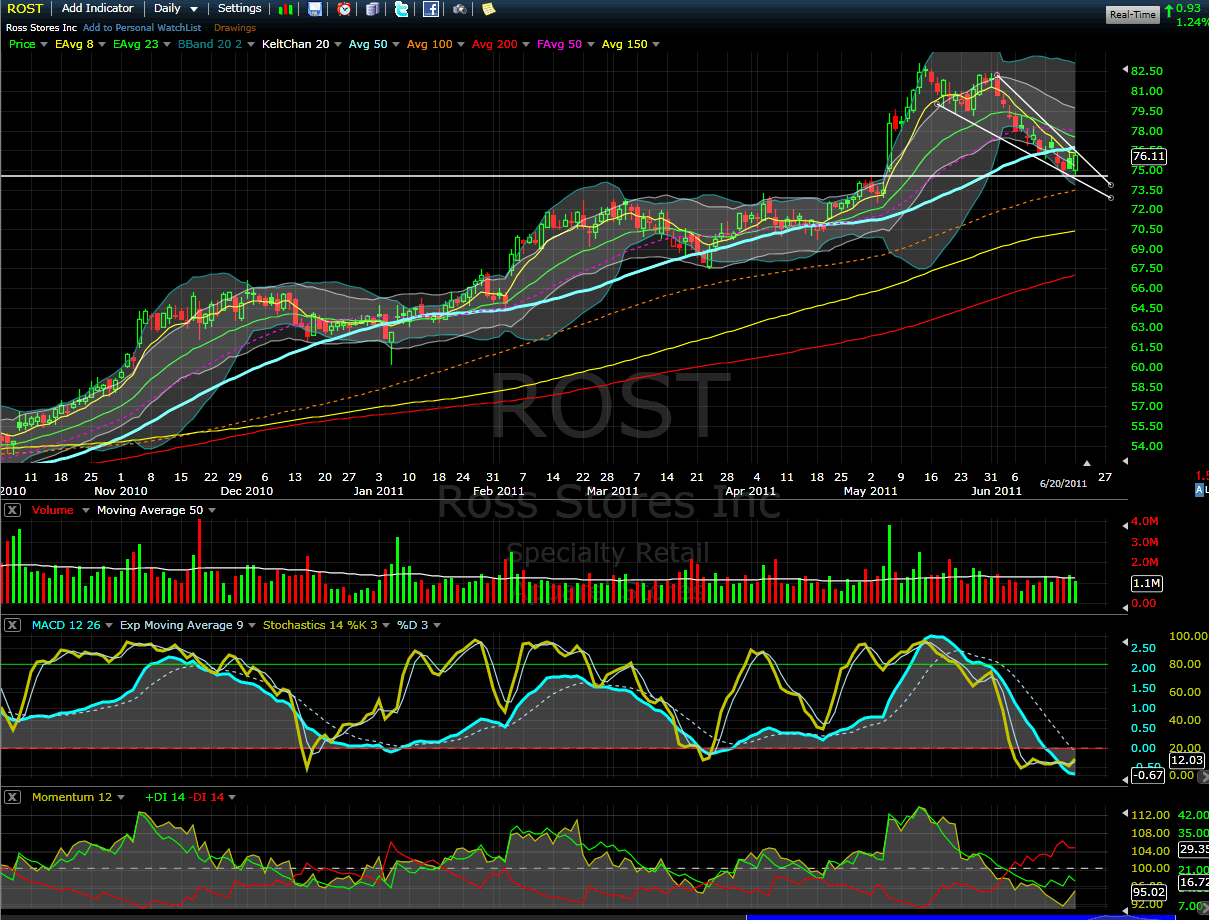This screenshot has height=920, width=1209.
Task: Click the stacked documents icon in toolbar
Action: coord(372,9)
